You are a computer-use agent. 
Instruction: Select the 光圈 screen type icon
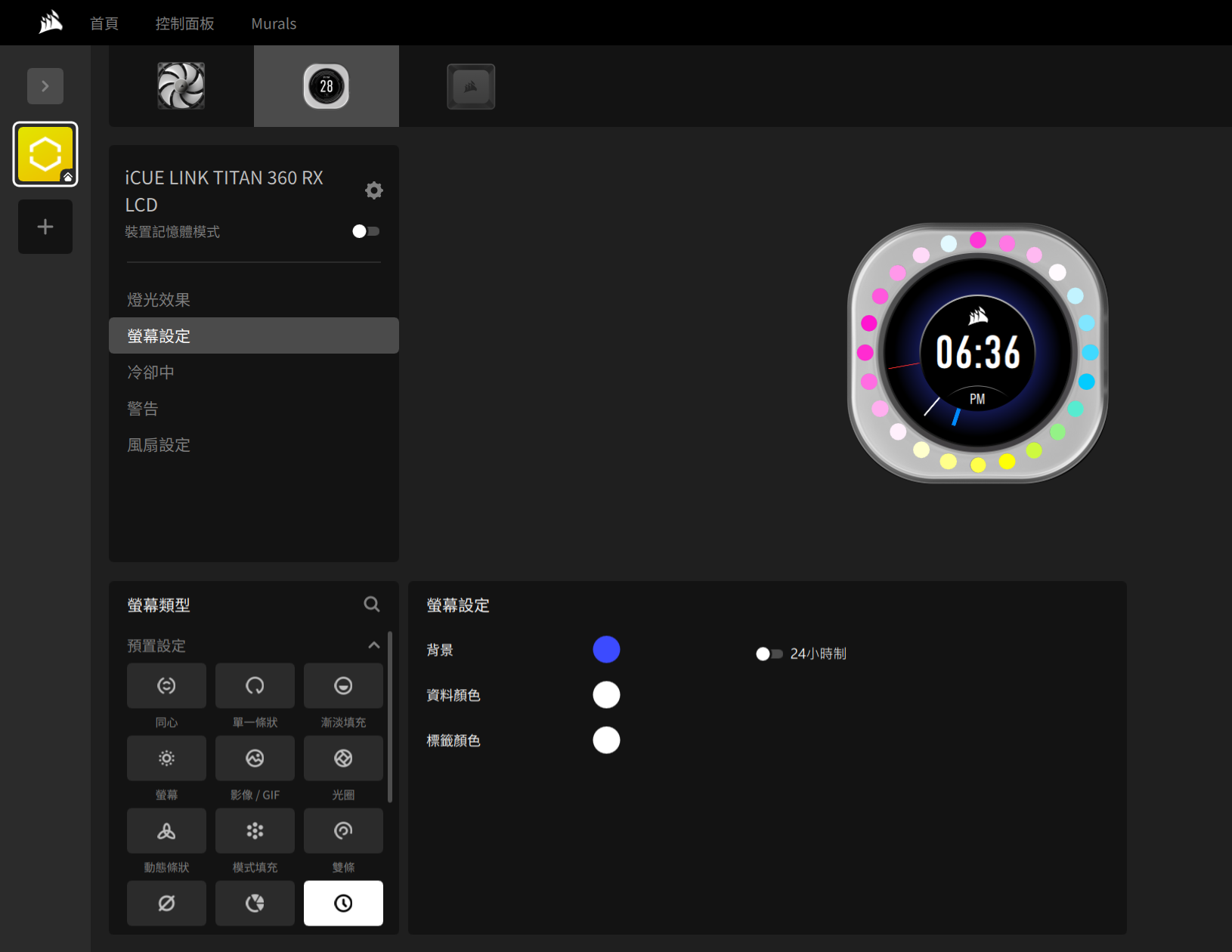click(x=343, y=758)
